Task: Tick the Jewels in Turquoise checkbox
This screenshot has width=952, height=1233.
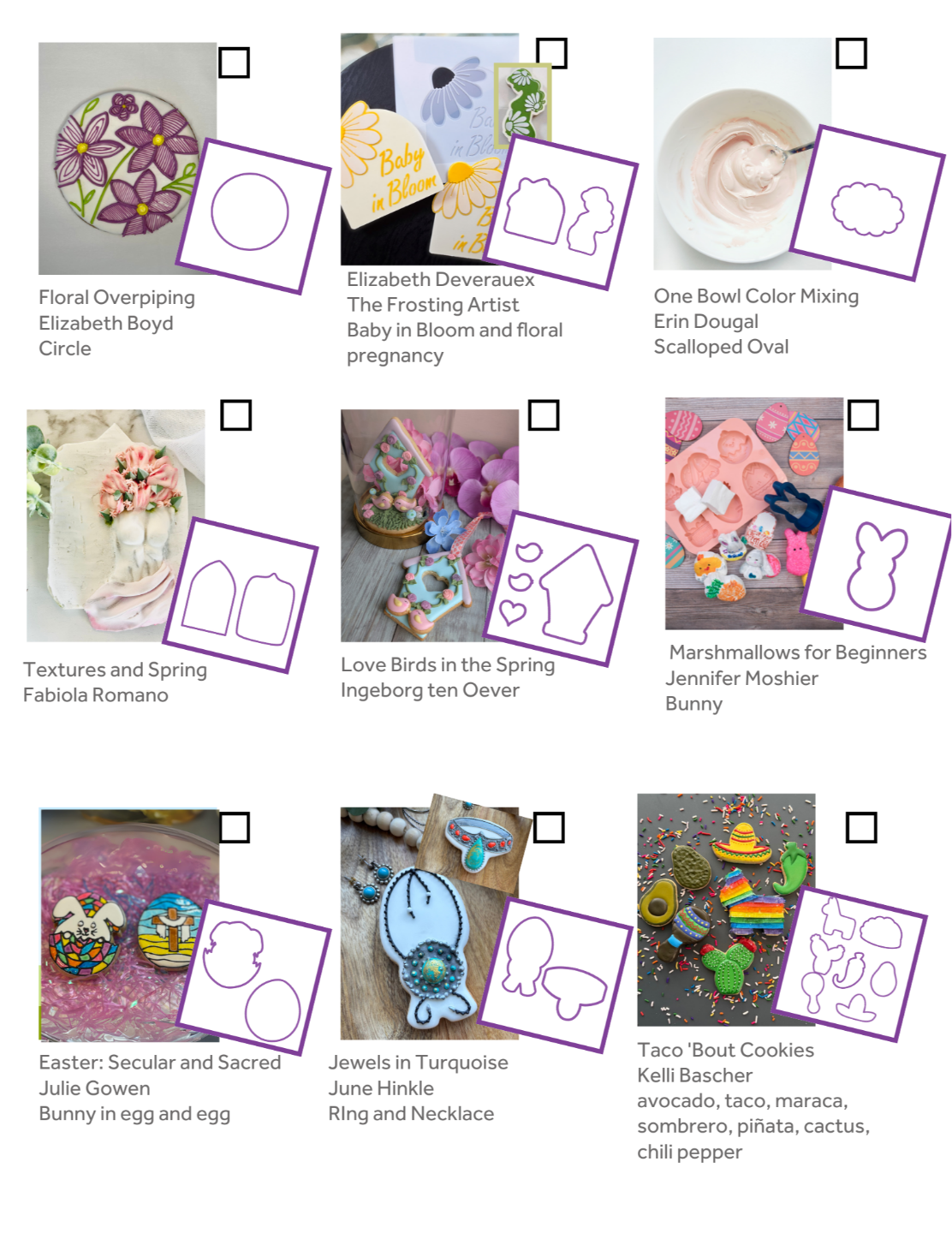Action: pyautogui.click(x=549, y=828)
